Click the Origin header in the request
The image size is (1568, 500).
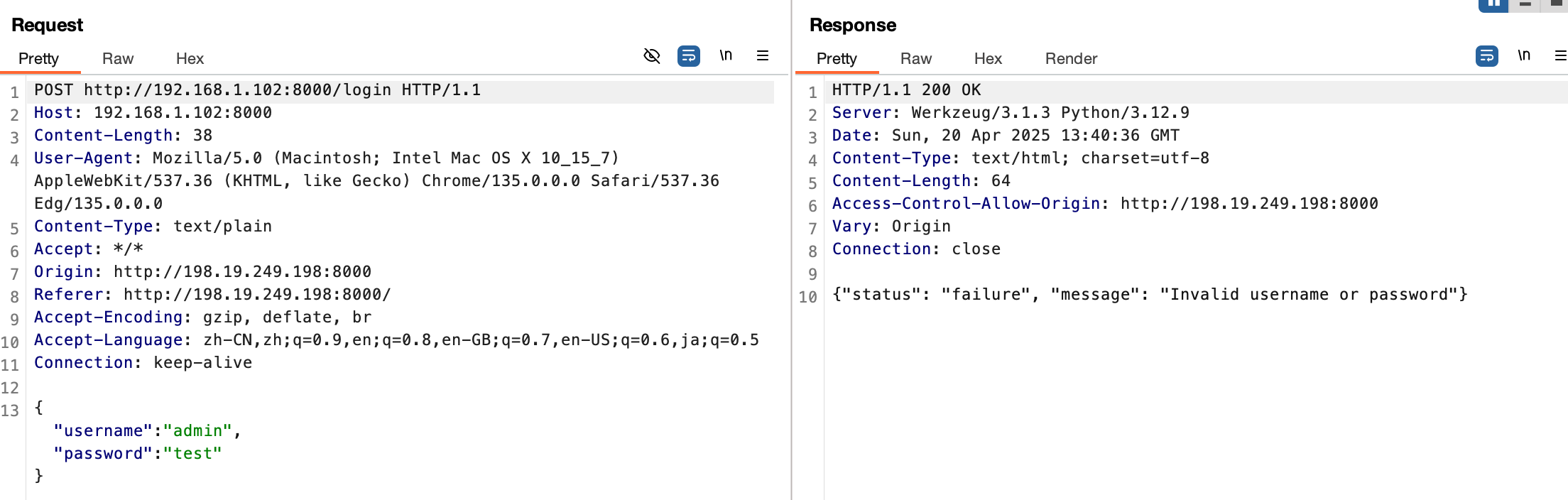[x=202, y=272]
